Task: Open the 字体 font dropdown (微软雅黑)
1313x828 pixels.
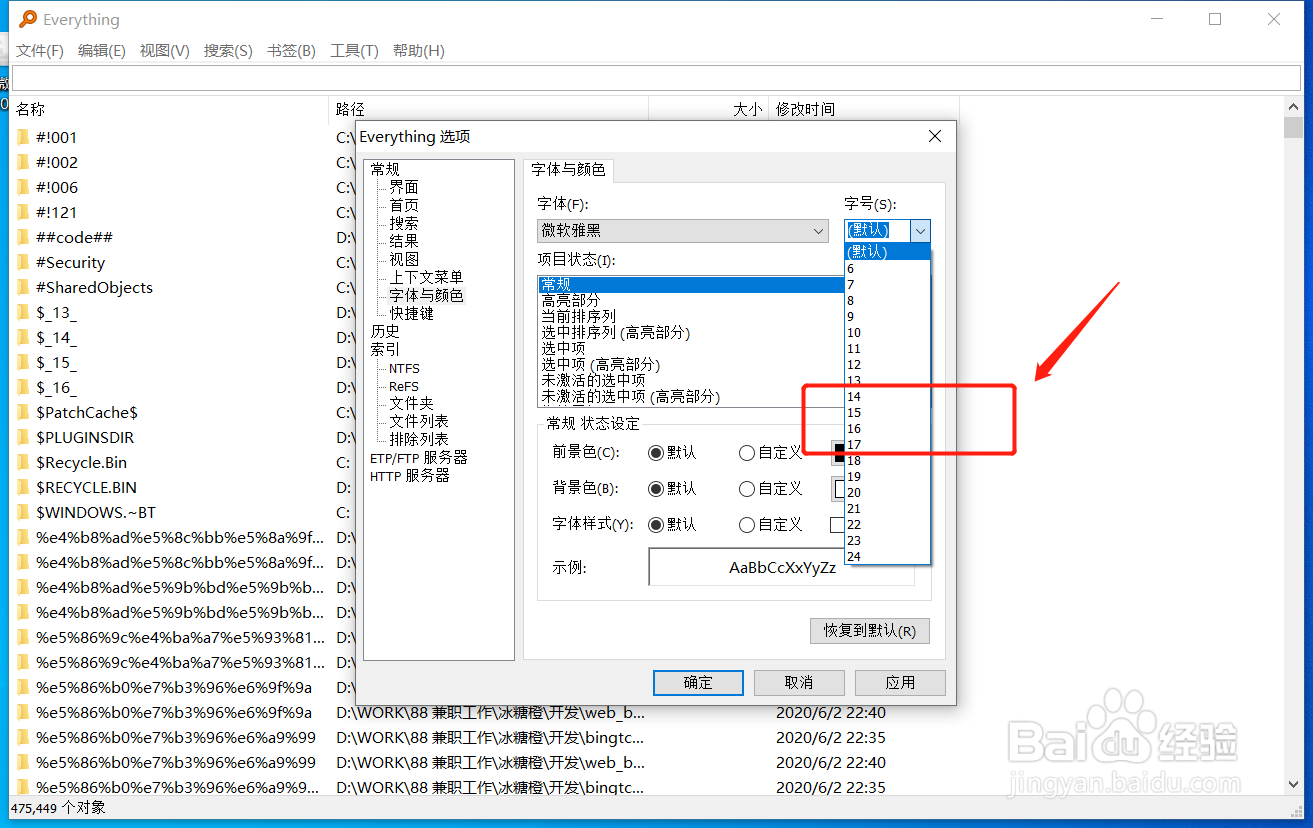Action: click(683, 231)
